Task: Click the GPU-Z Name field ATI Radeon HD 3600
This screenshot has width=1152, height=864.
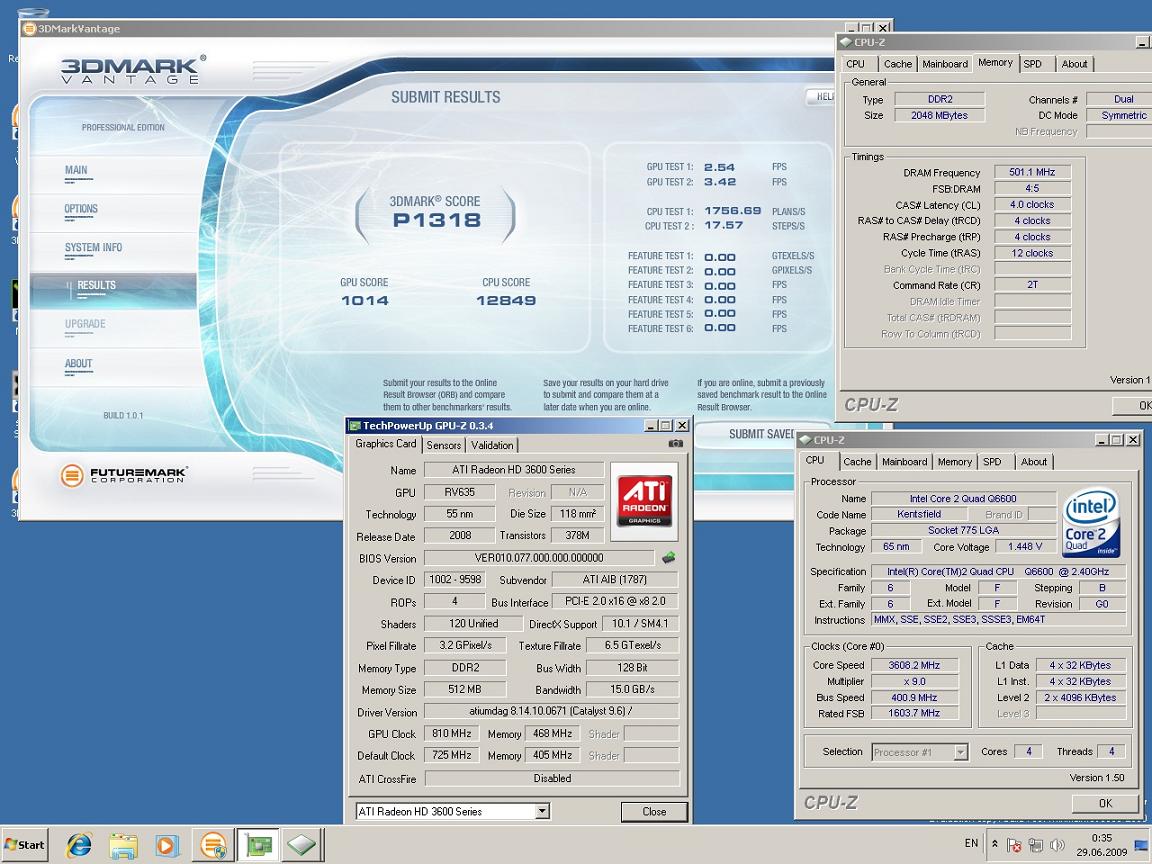Action: click(x=514, y=469)
